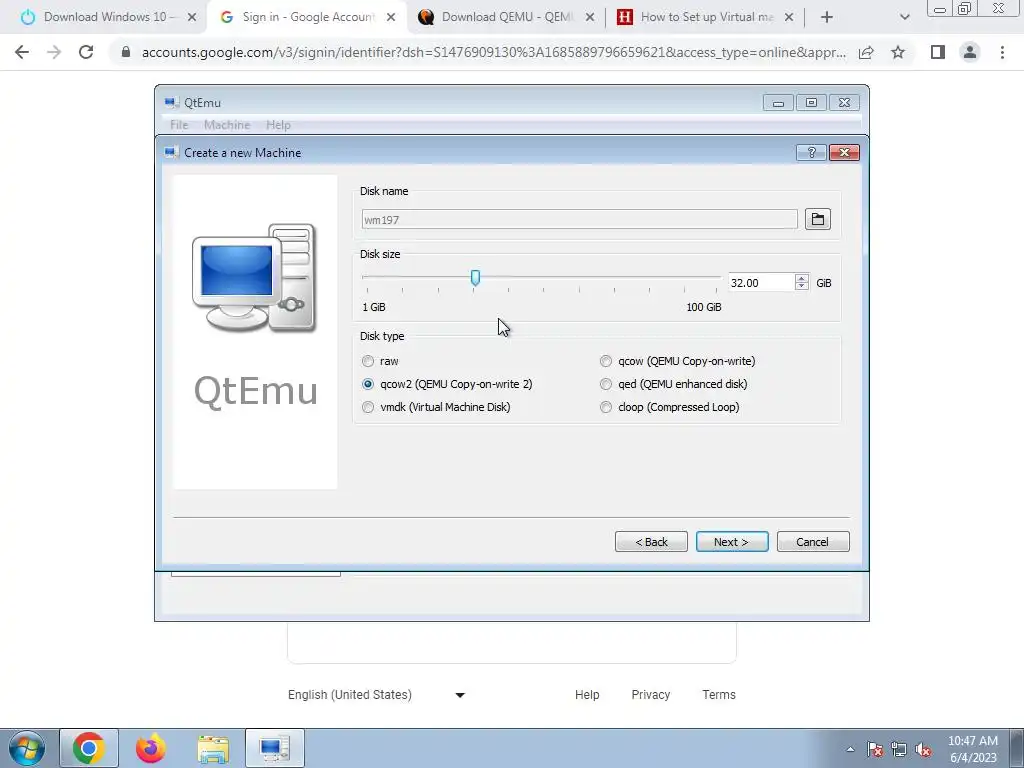Click the disk size 32.00 value field
The width and height of the screenshot is (1024, 768).
pos(761,282)
